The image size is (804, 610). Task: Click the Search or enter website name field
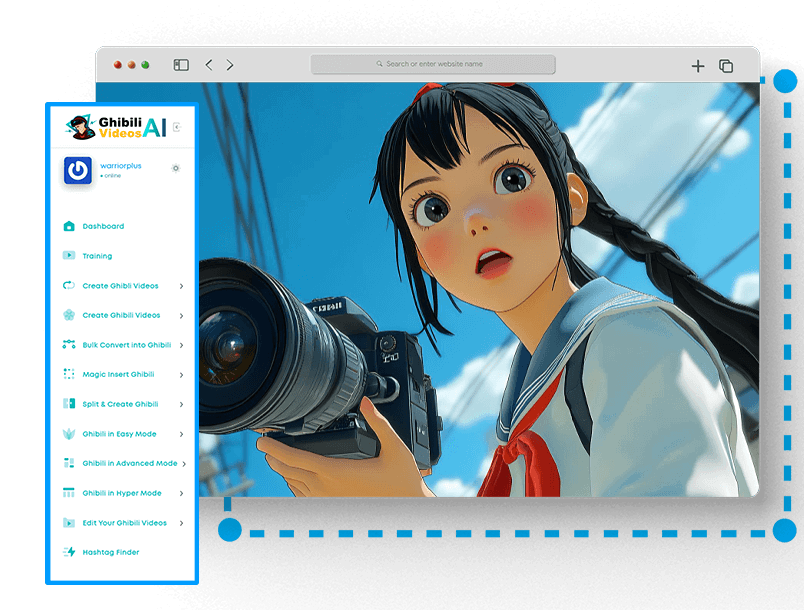click(433, 64)
